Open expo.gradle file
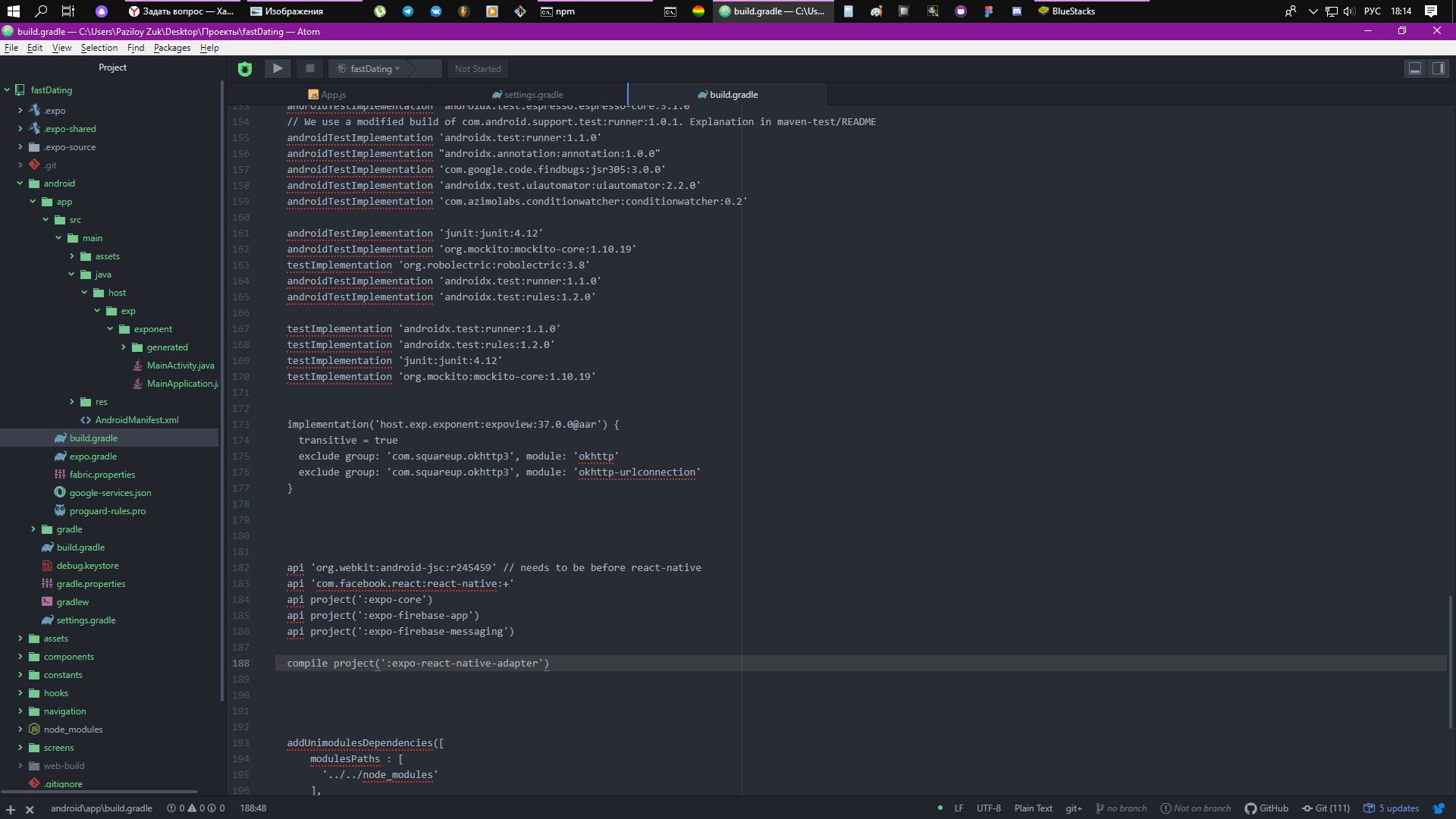 click(86, 457)
